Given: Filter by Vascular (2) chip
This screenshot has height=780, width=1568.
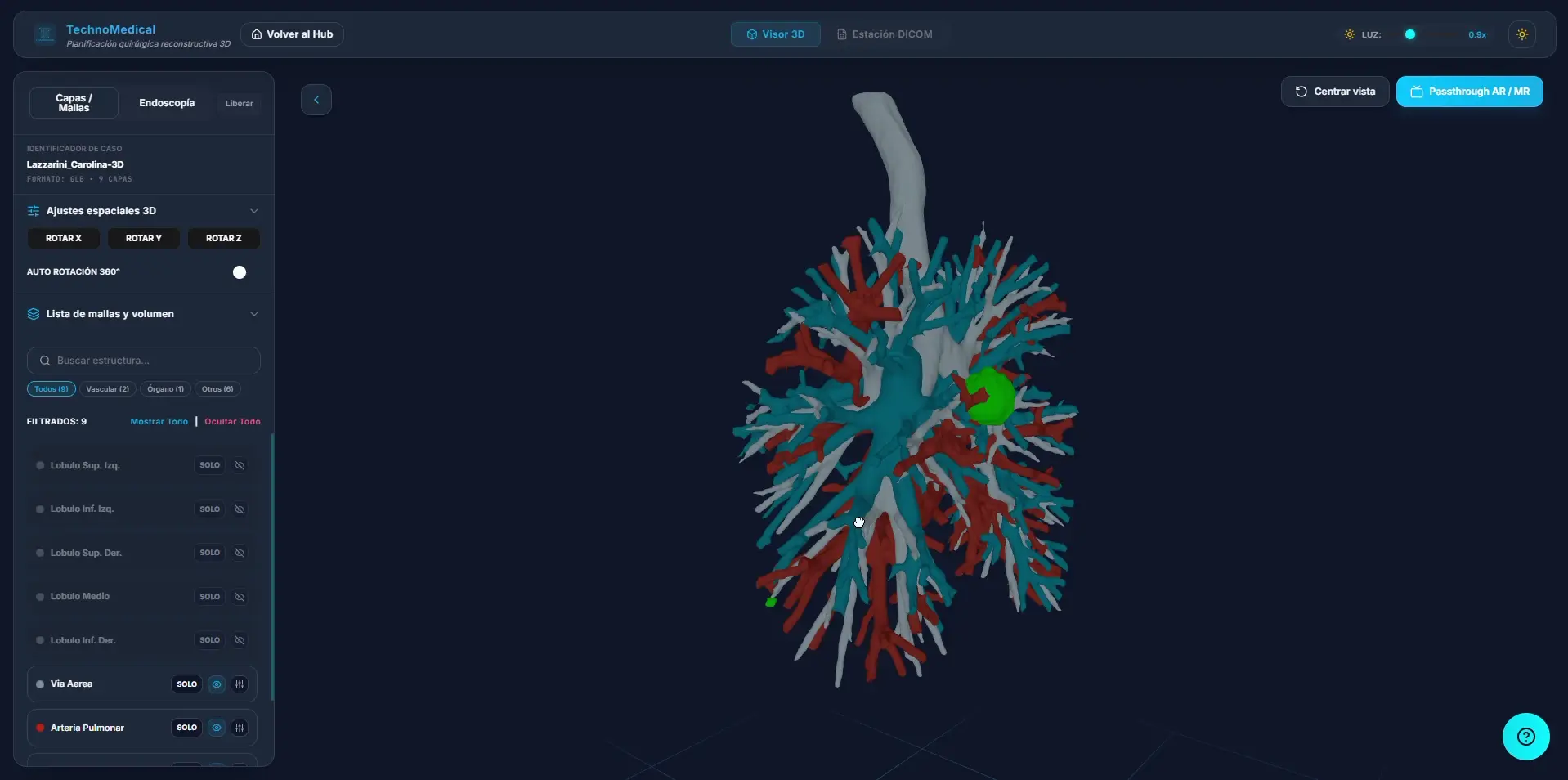Looking at the screenshot, I should 108,389.
